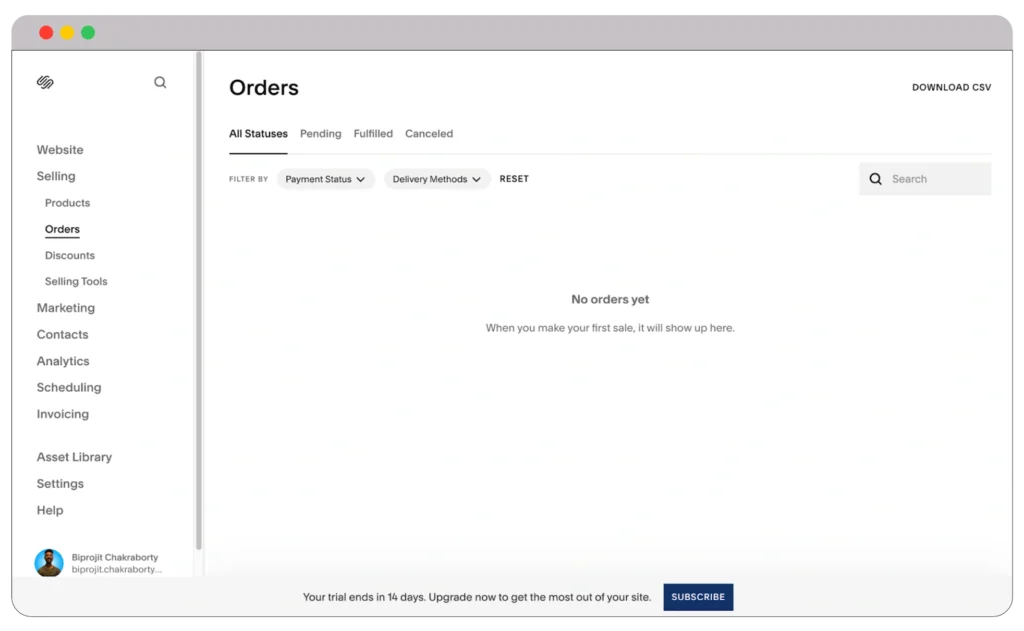Switch to the Pending orders tab
The image size is (1024, 631).
[320, 133]
